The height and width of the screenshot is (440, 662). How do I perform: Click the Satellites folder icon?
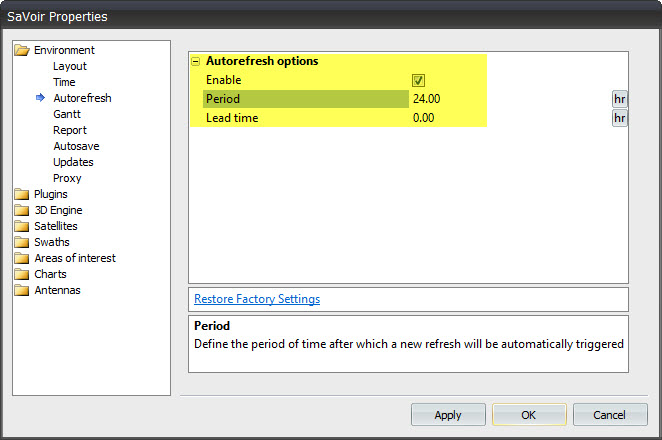[x=22, y=226]
